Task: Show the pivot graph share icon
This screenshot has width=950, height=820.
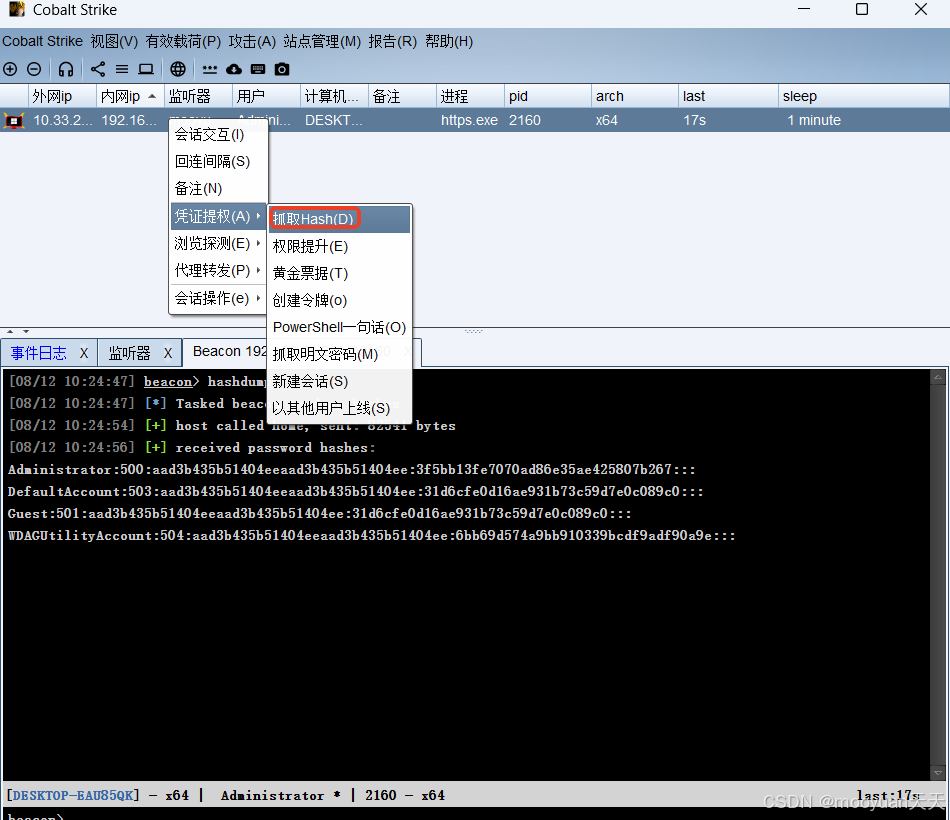Action: [x=98, y=69]
